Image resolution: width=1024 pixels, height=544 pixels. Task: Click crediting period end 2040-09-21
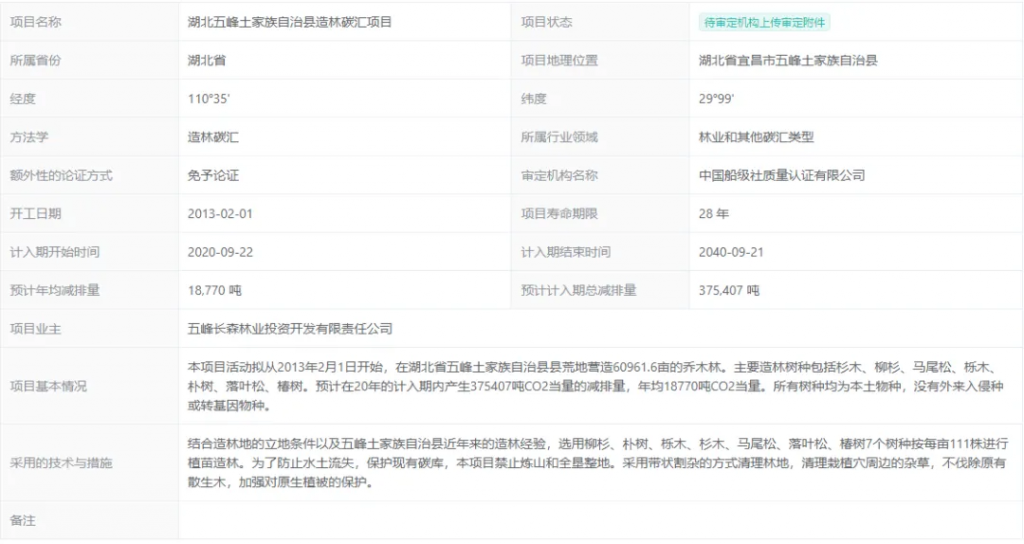tap(731, 252)
